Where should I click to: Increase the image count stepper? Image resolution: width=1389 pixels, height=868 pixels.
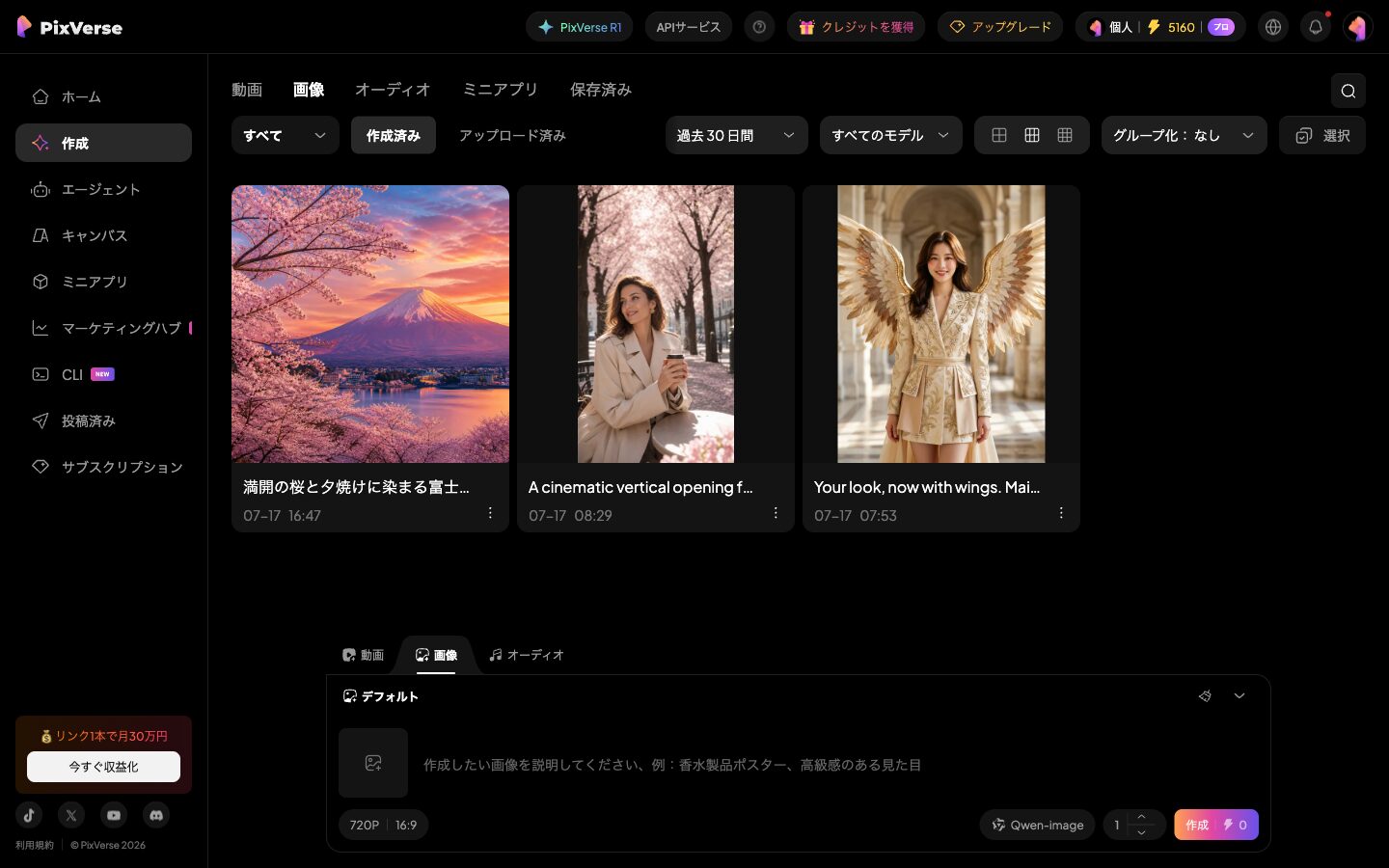(x=1141, y=817)
